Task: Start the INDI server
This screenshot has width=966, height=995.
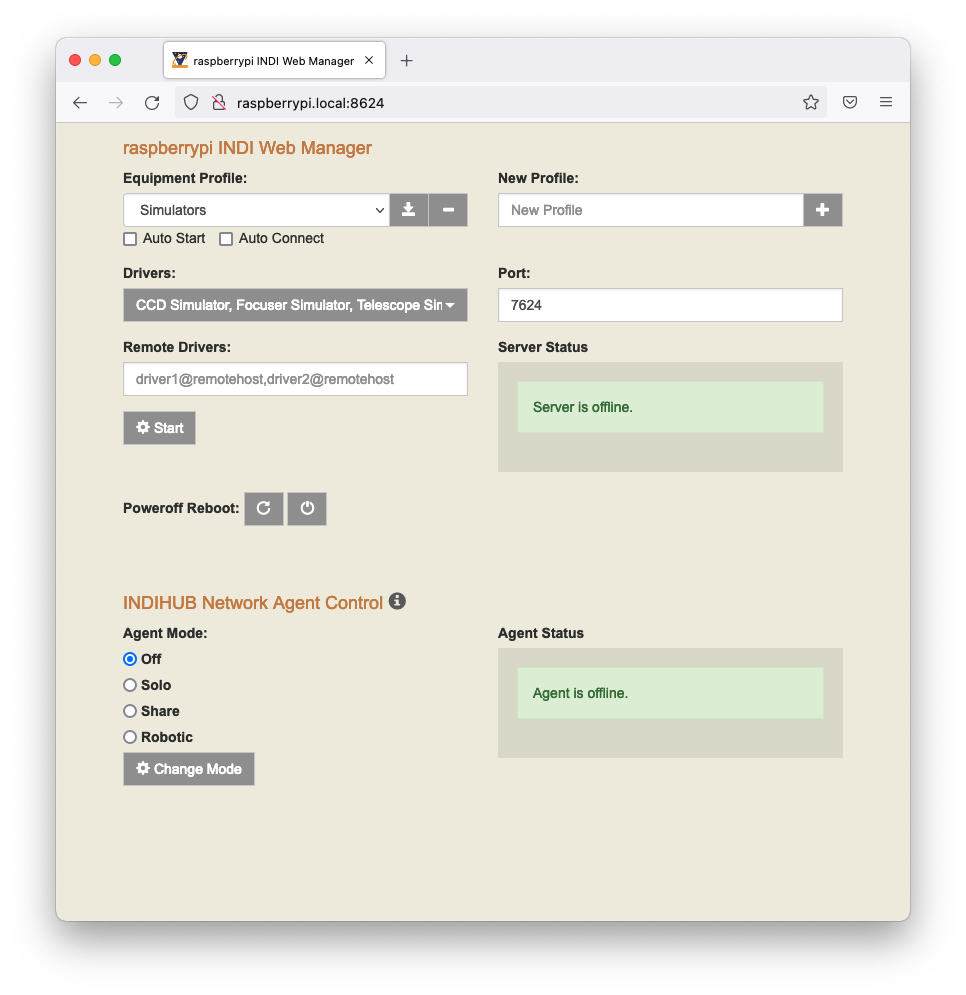Action: [159, 428]
